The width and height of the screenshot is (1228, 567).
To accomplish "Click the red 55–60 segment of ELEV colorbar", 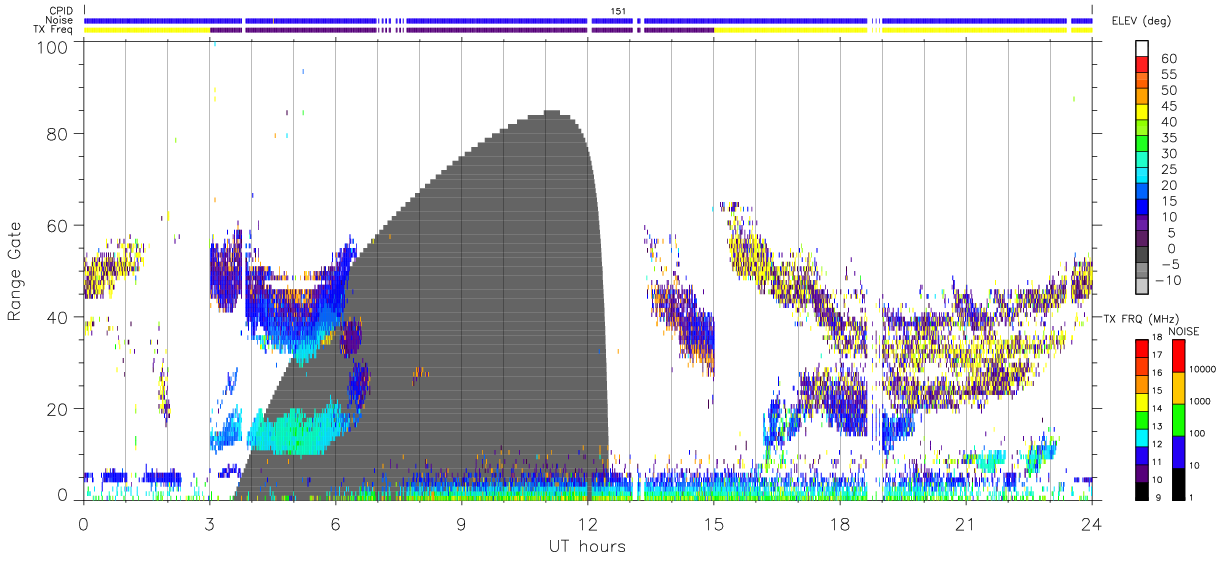I will [x=1141, y=66].
